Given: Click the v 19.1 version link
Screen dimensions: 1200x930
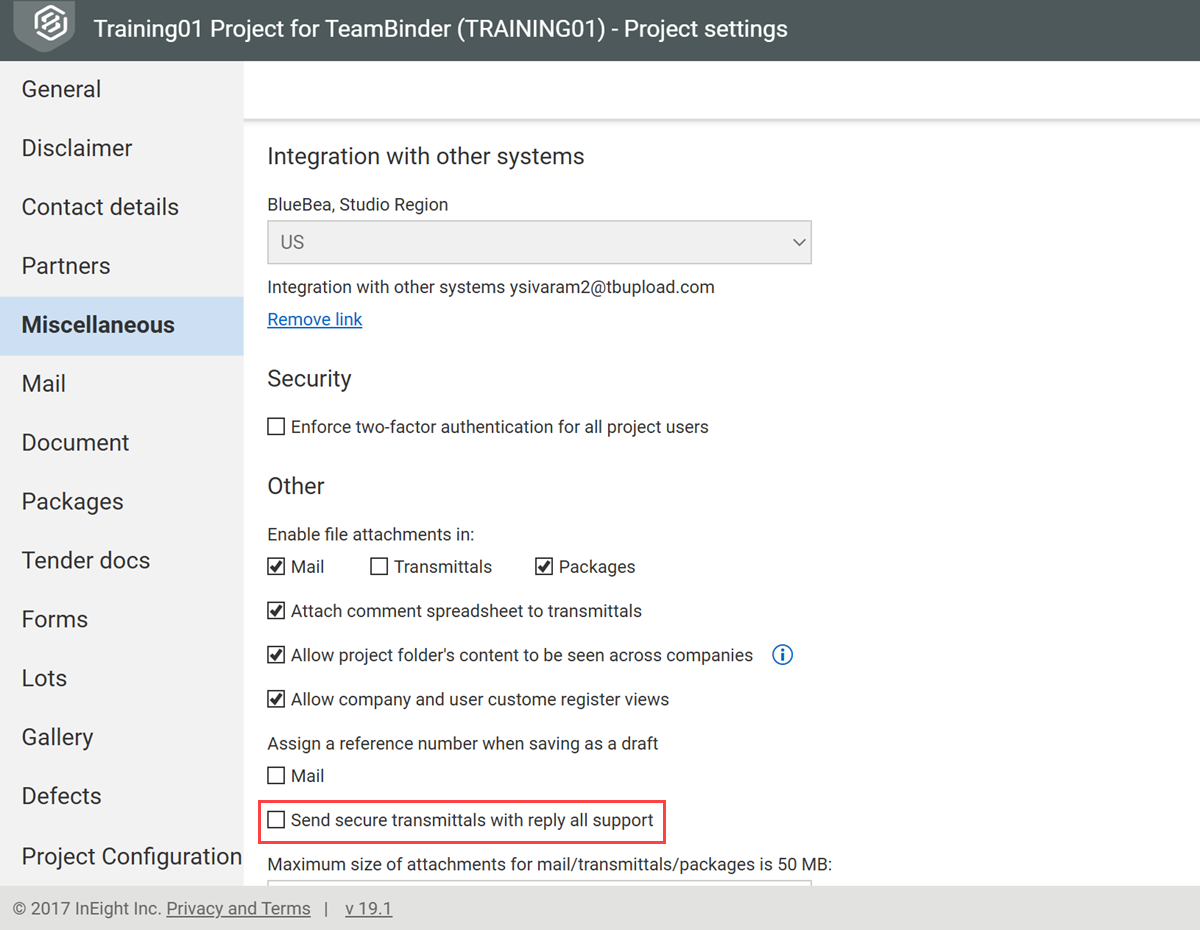Looking at the screenshot, I should [x=368, y=909].
